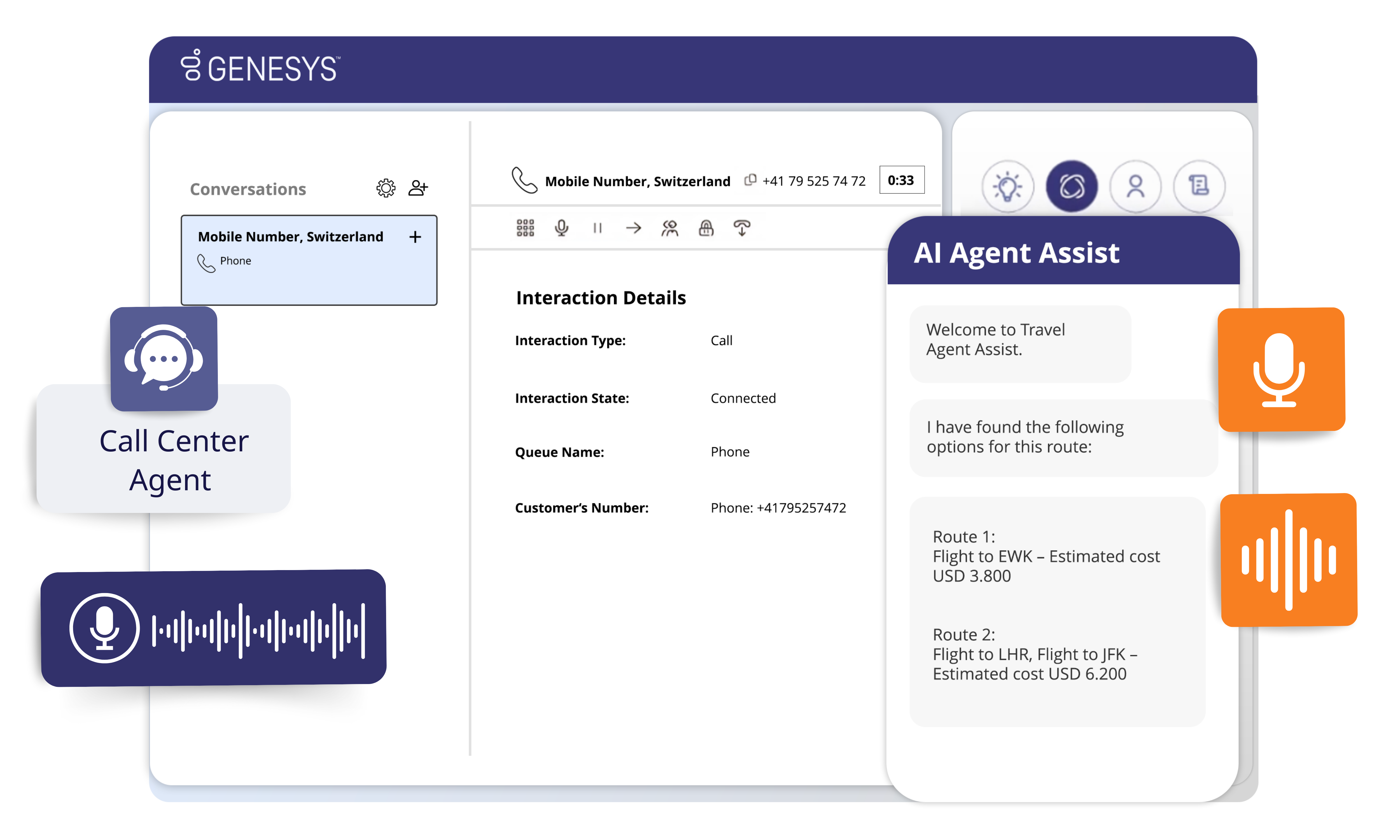Click the add contact icon beside Conversations

pyautogui.click(x=418, y=188)
